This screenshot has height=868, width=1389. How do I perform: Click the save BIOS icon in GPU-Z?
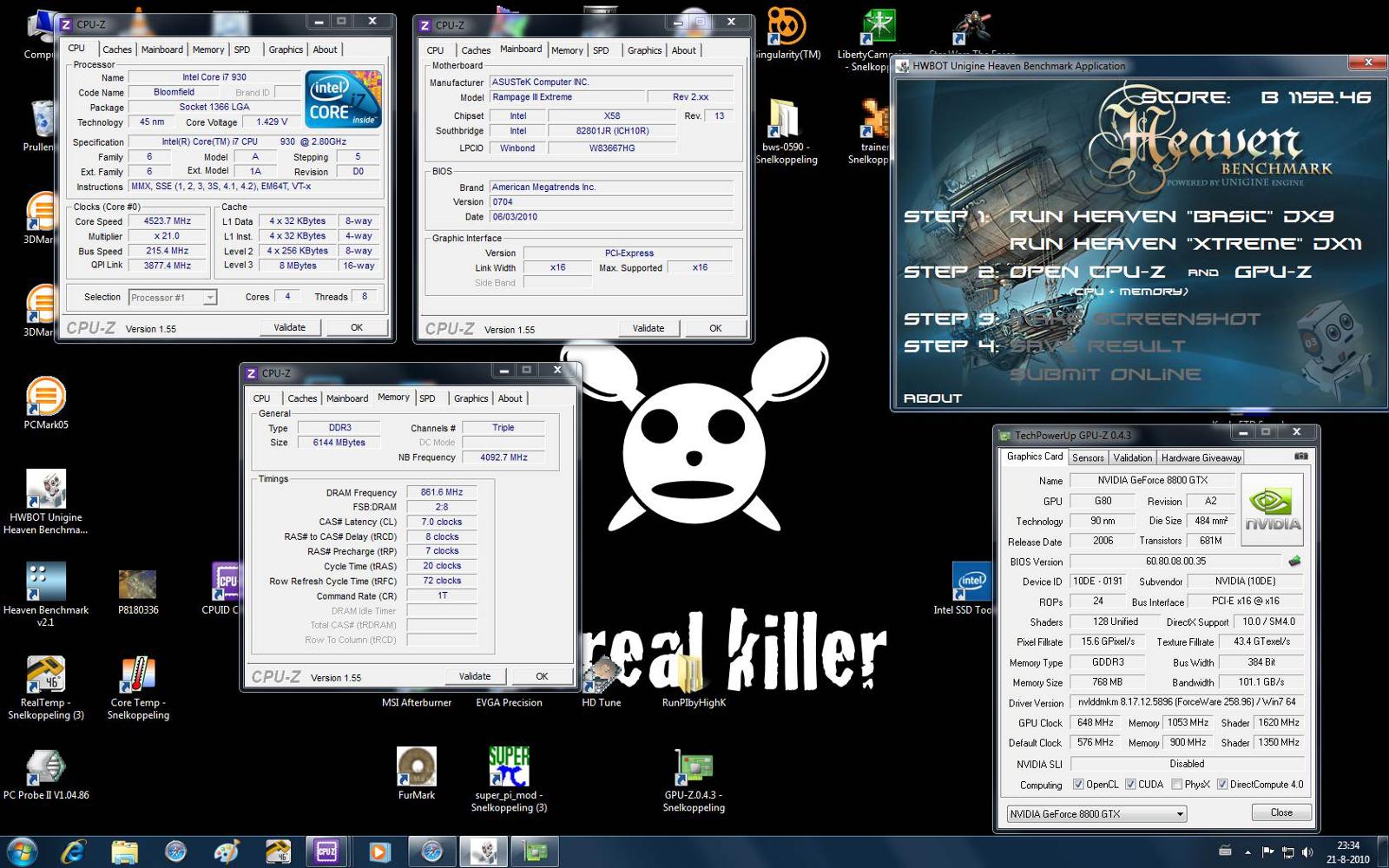pos(1294,562)
